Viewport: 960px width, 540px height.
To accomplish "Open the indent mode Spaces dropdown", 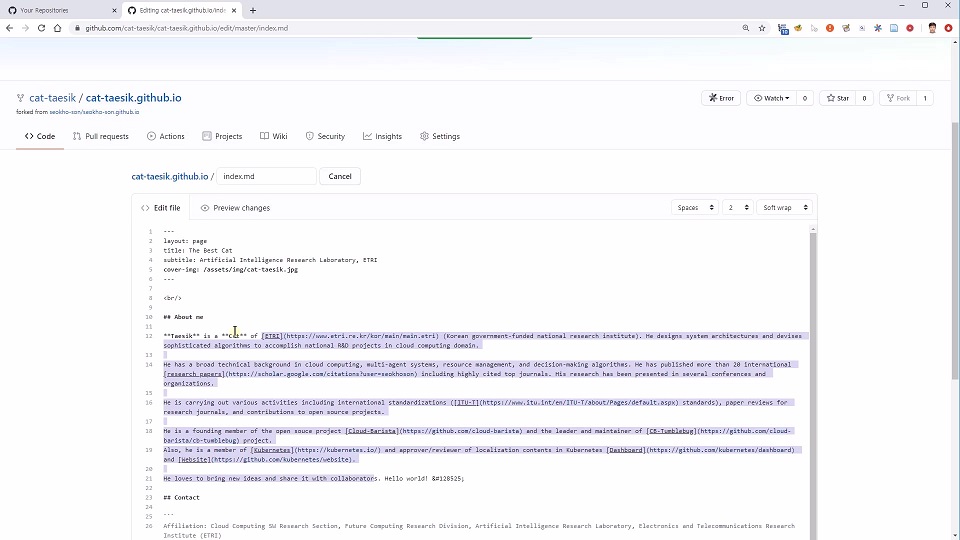I will click(x=695, y=208).
